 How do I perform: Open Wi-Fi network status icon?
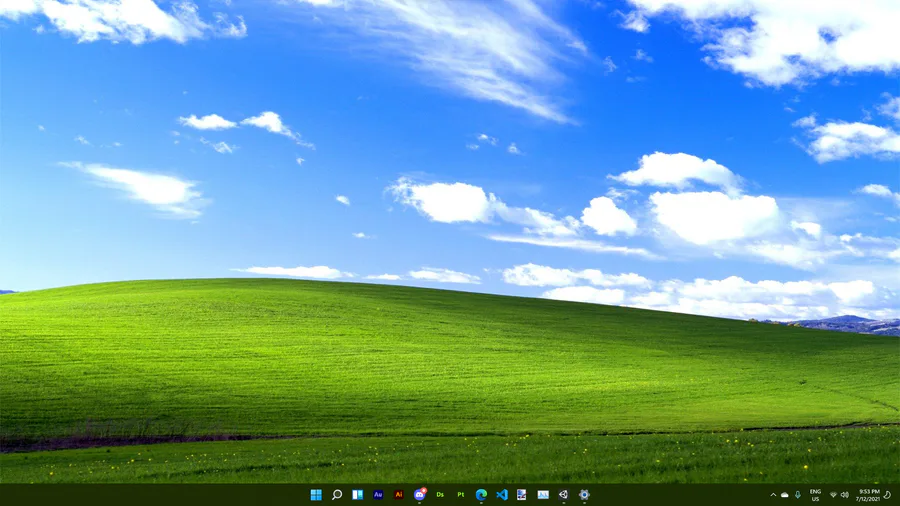click(x=833, y=495)
